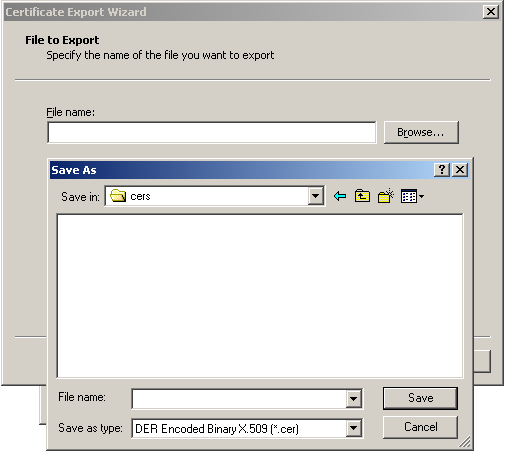Click the small arrow beside the View Menu icon
The image size is (506, 454).
click(x=421, y=197)
